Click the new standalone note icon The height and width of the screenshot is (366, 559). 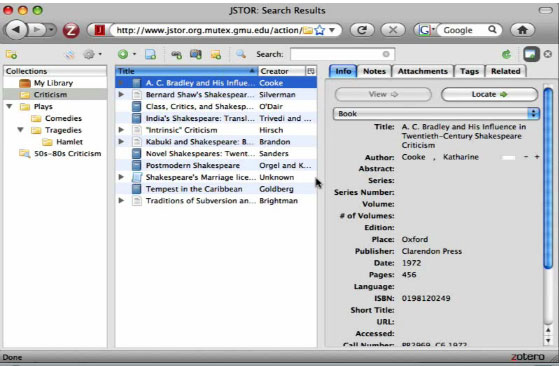click(216, 55)
